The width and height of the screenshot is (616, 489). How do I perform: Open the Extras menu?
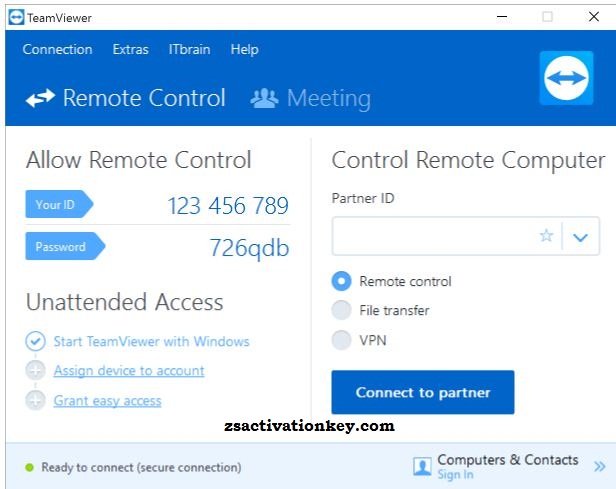130,49
